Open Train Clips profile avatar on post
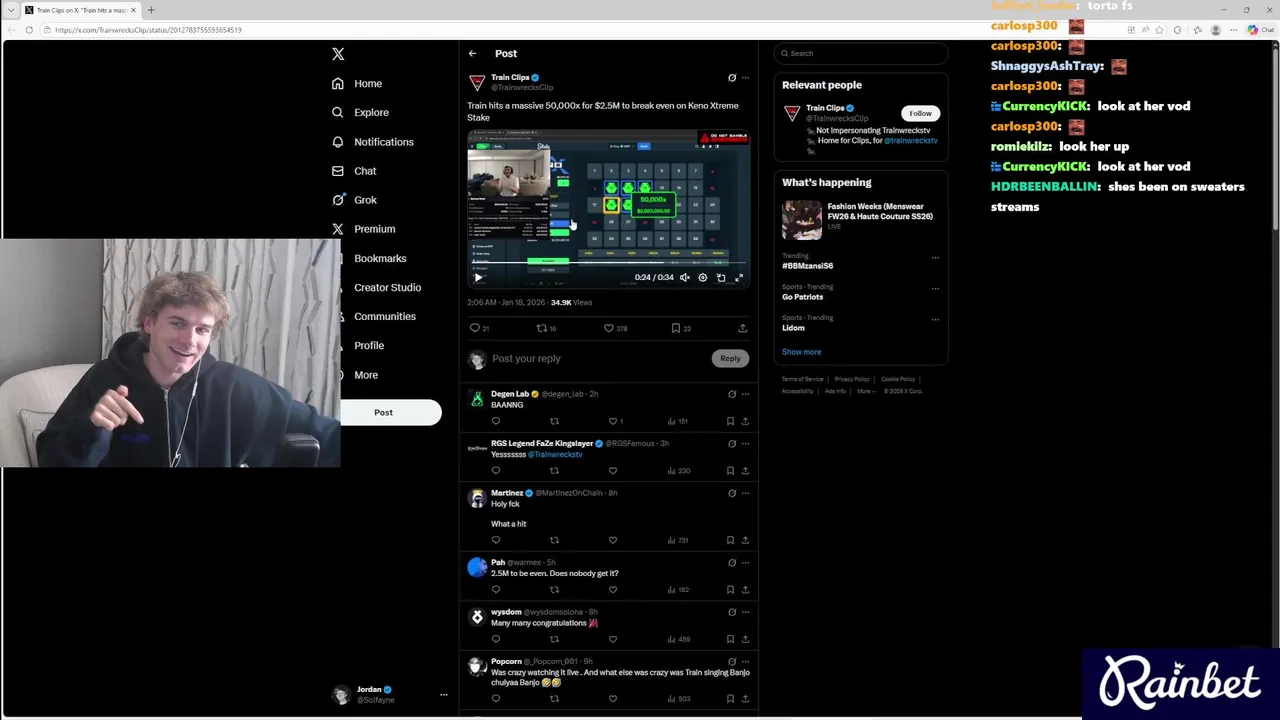The width and height of the screenshot is (1280, 720). tap(477, 83)
